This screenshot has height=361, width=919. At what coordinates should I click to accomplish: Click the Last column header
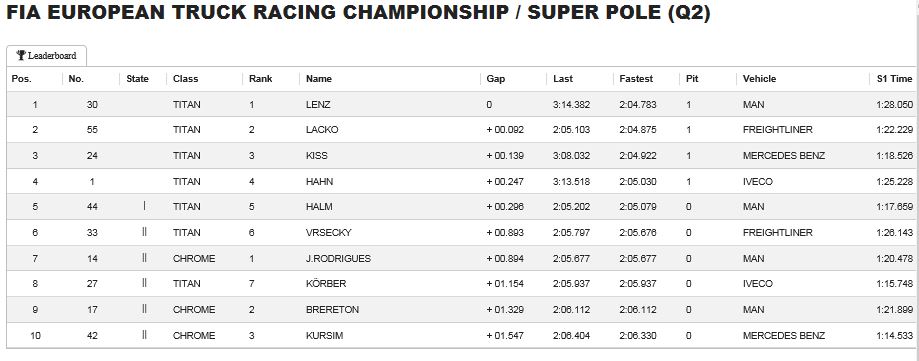(x=563, y=79)
